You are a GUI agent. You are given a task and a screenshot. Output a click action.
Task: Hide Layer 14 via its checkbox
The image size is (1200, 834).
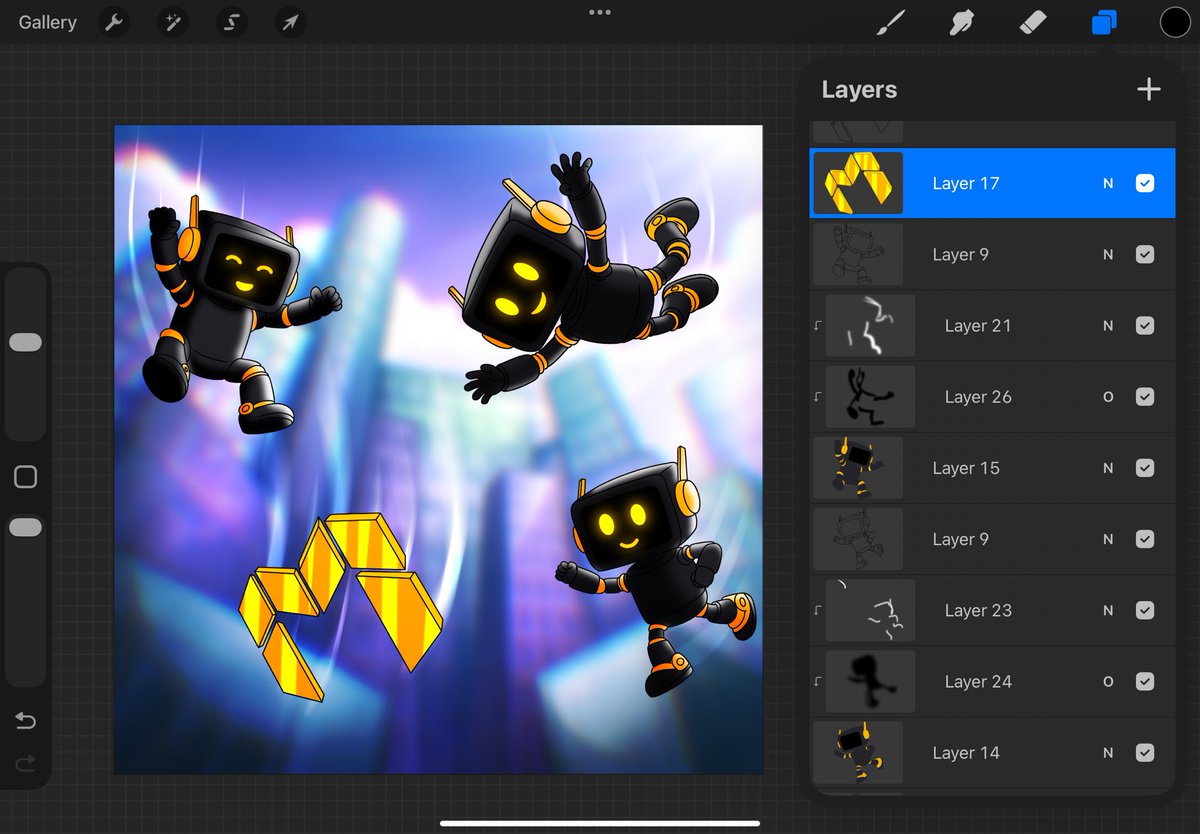pyautogui.click(x=1145, y=753)
